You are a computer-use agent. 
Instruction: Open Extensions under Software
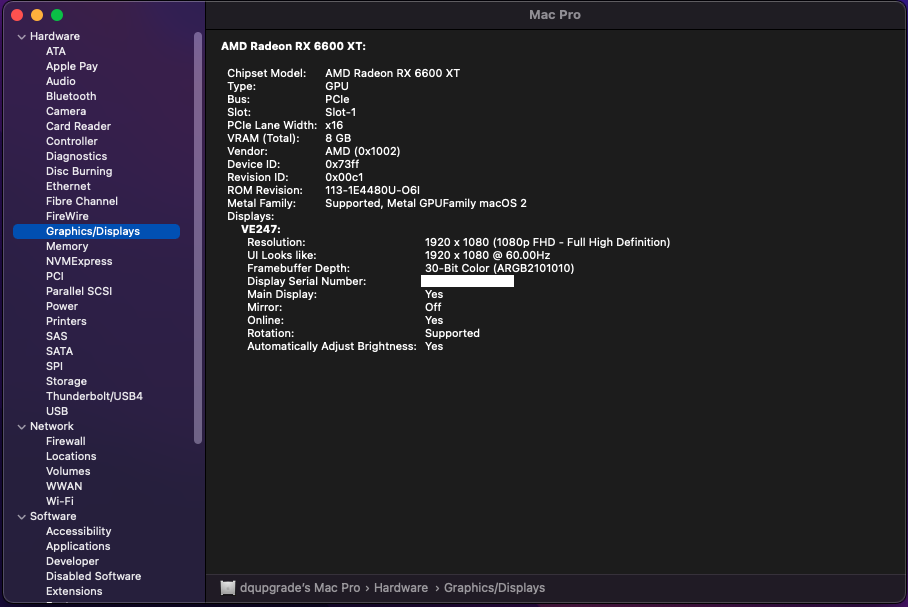point(74,591)
